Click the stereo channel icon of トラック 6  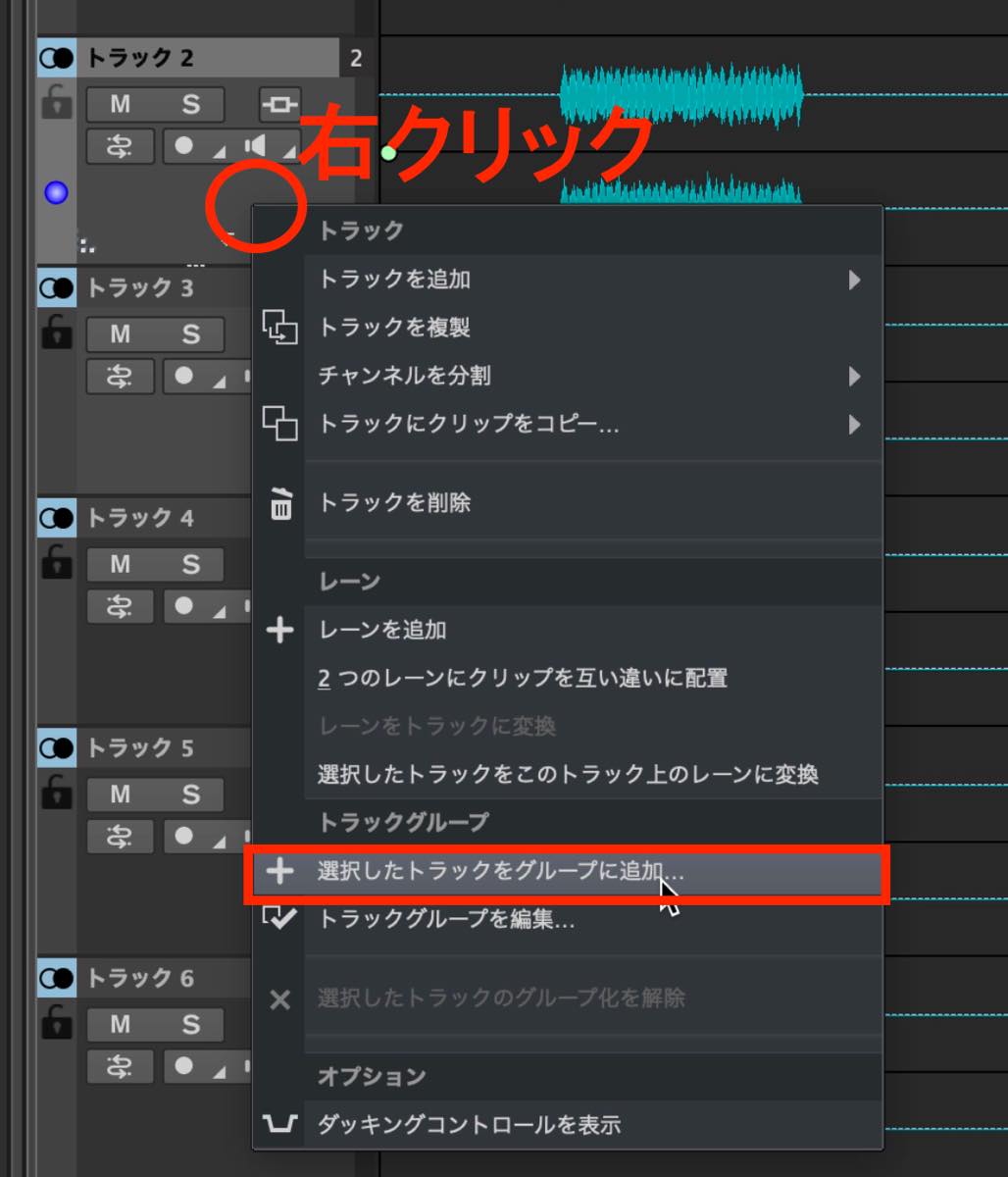(57, 978)
